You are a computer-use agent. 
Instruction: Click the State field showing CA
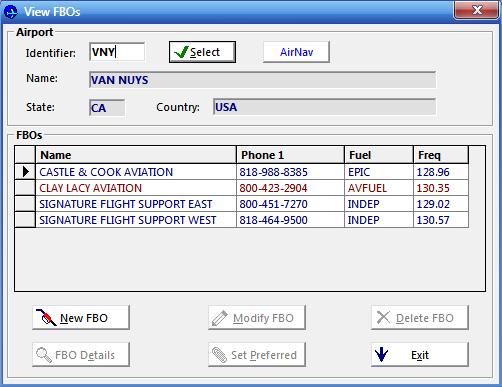click(107, 108)
